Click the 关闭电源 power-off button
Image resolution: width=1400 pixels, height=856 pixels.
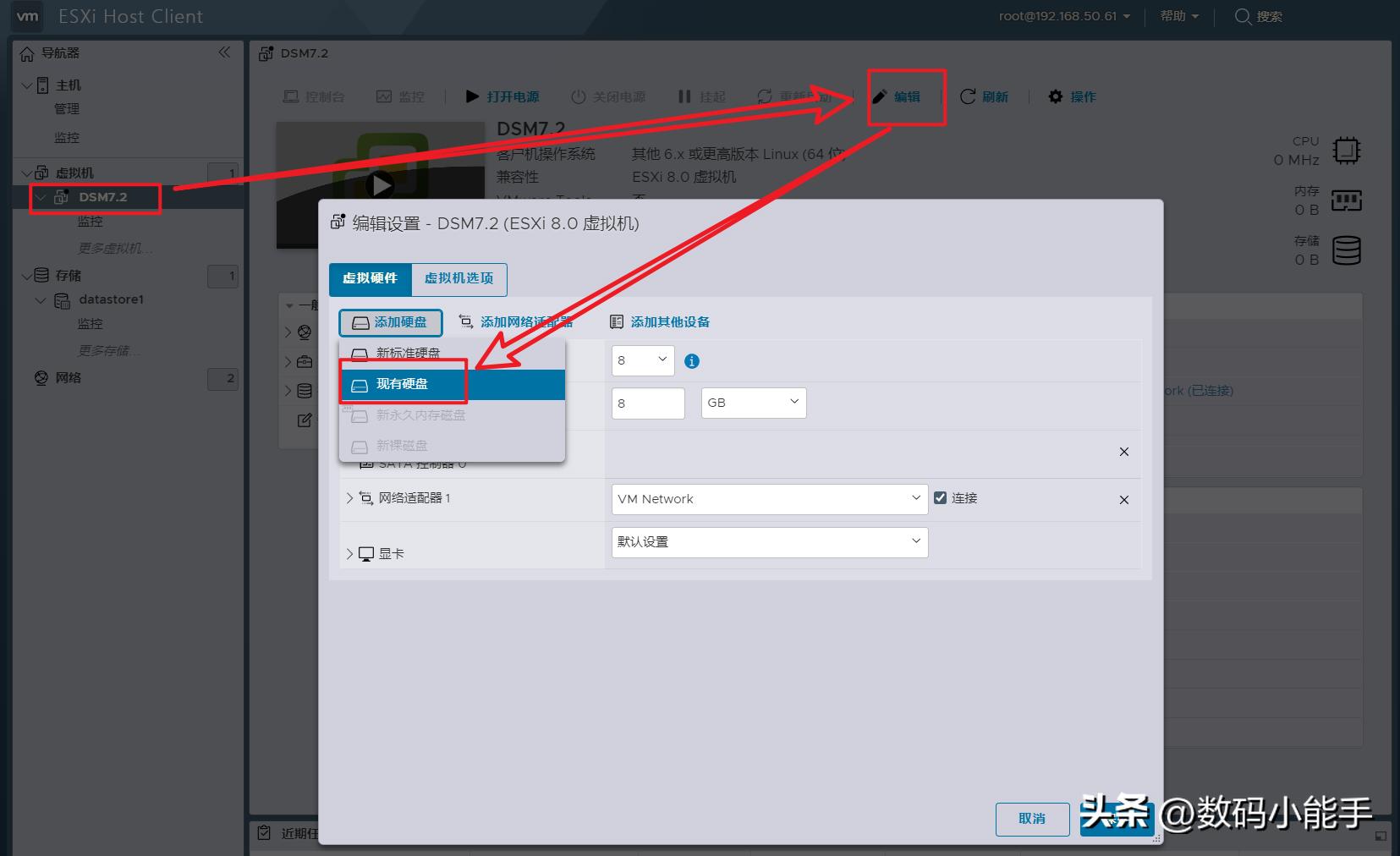click(608, 97)
